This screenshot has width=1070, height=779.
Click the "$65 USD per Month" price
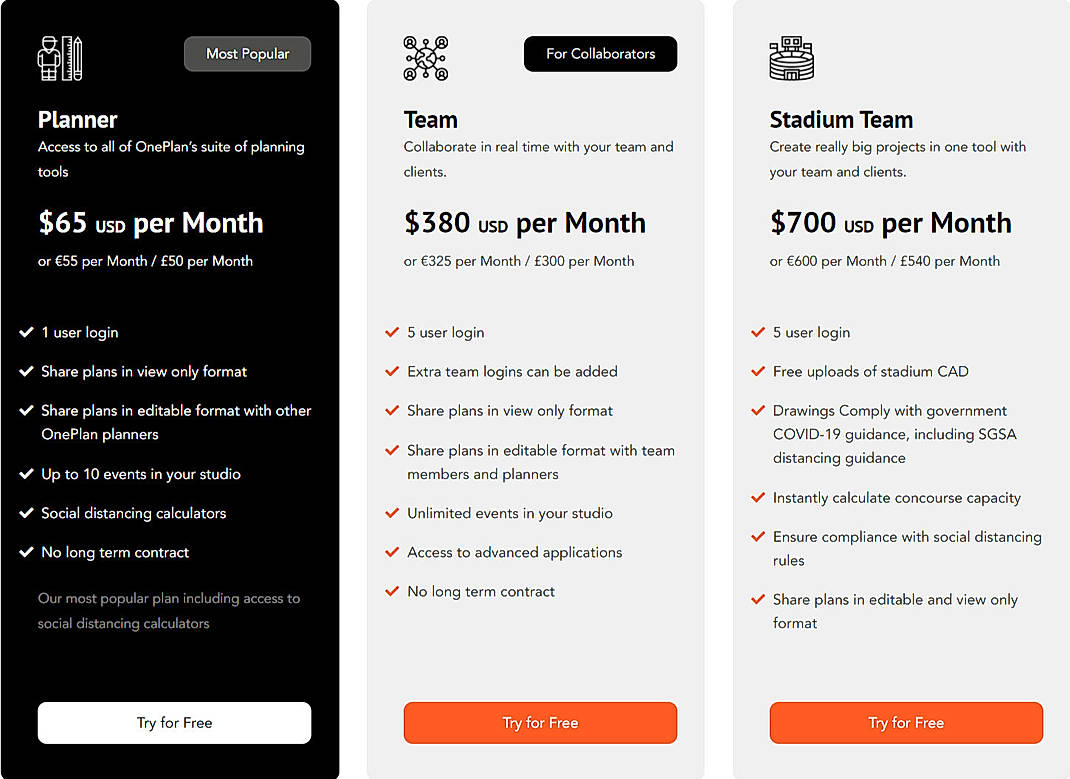150,222
